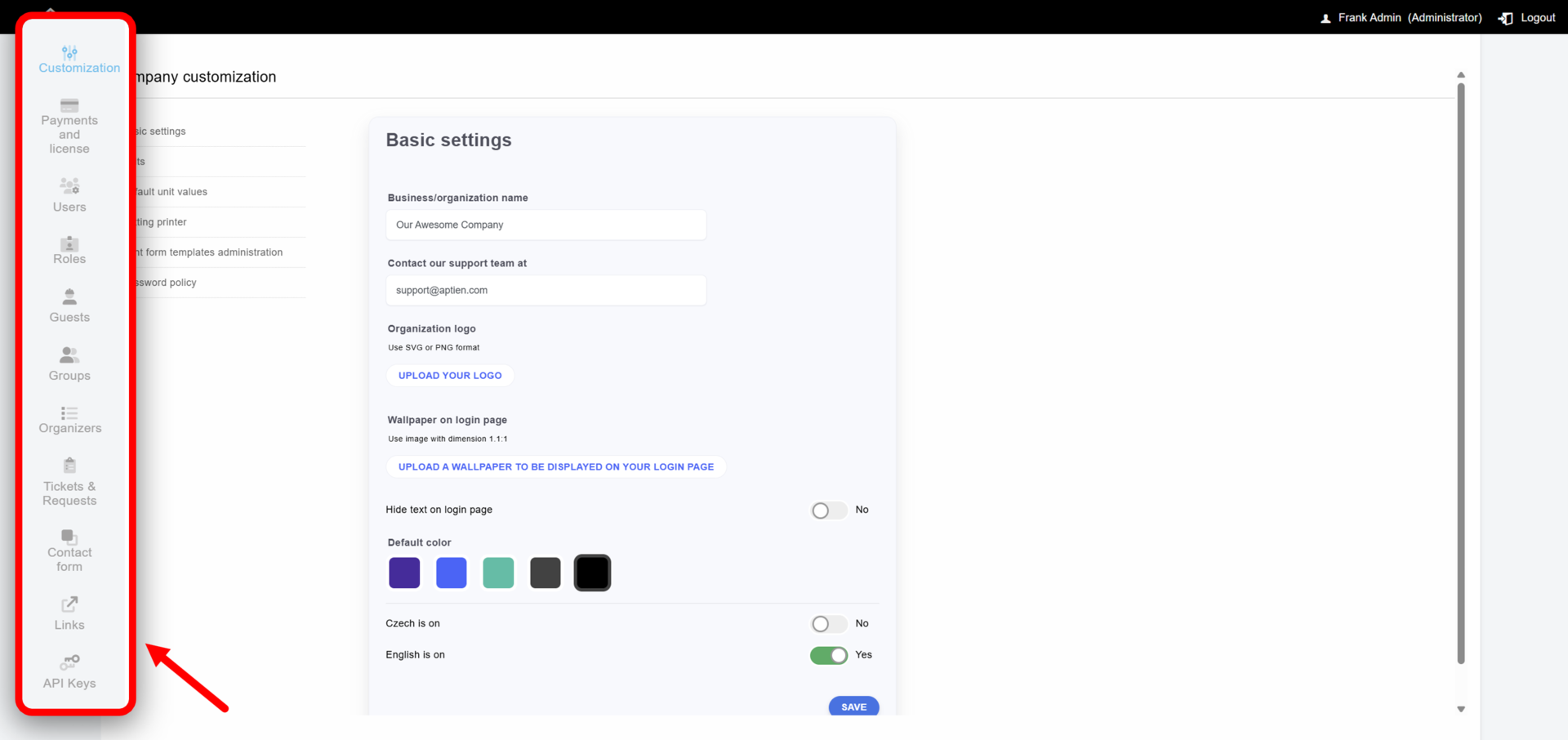Open the API Keys key icon

69,662
